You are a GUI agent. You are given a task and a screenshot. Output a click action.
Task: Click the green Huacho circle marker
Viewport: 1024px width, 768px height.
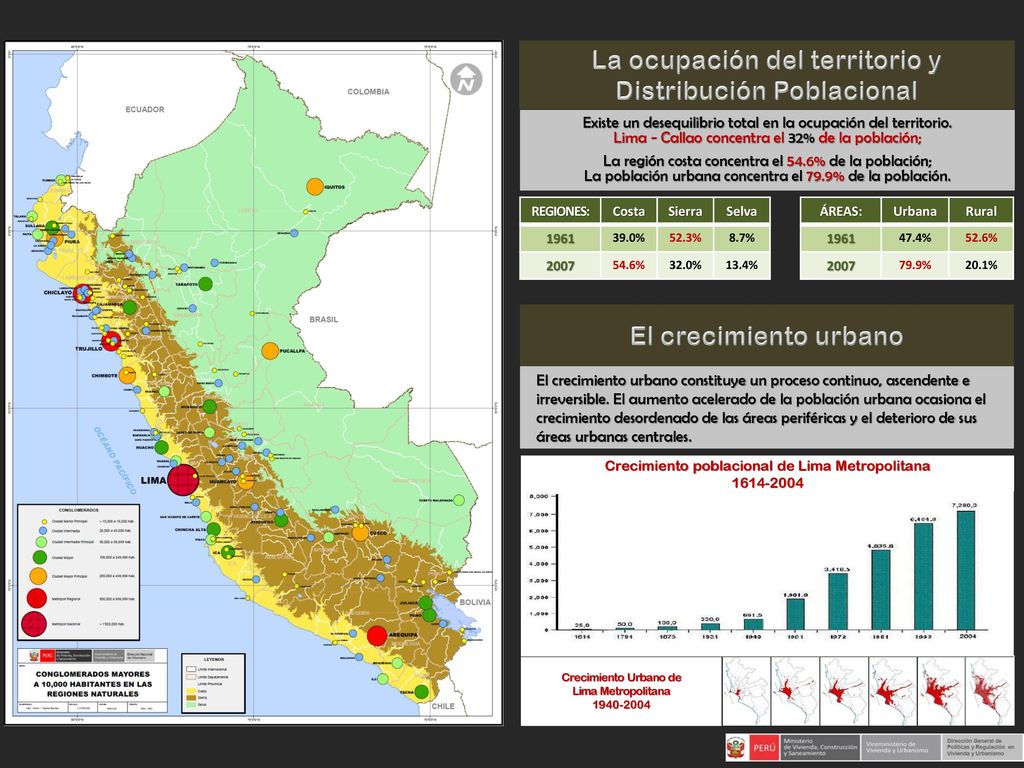point(161,447)
